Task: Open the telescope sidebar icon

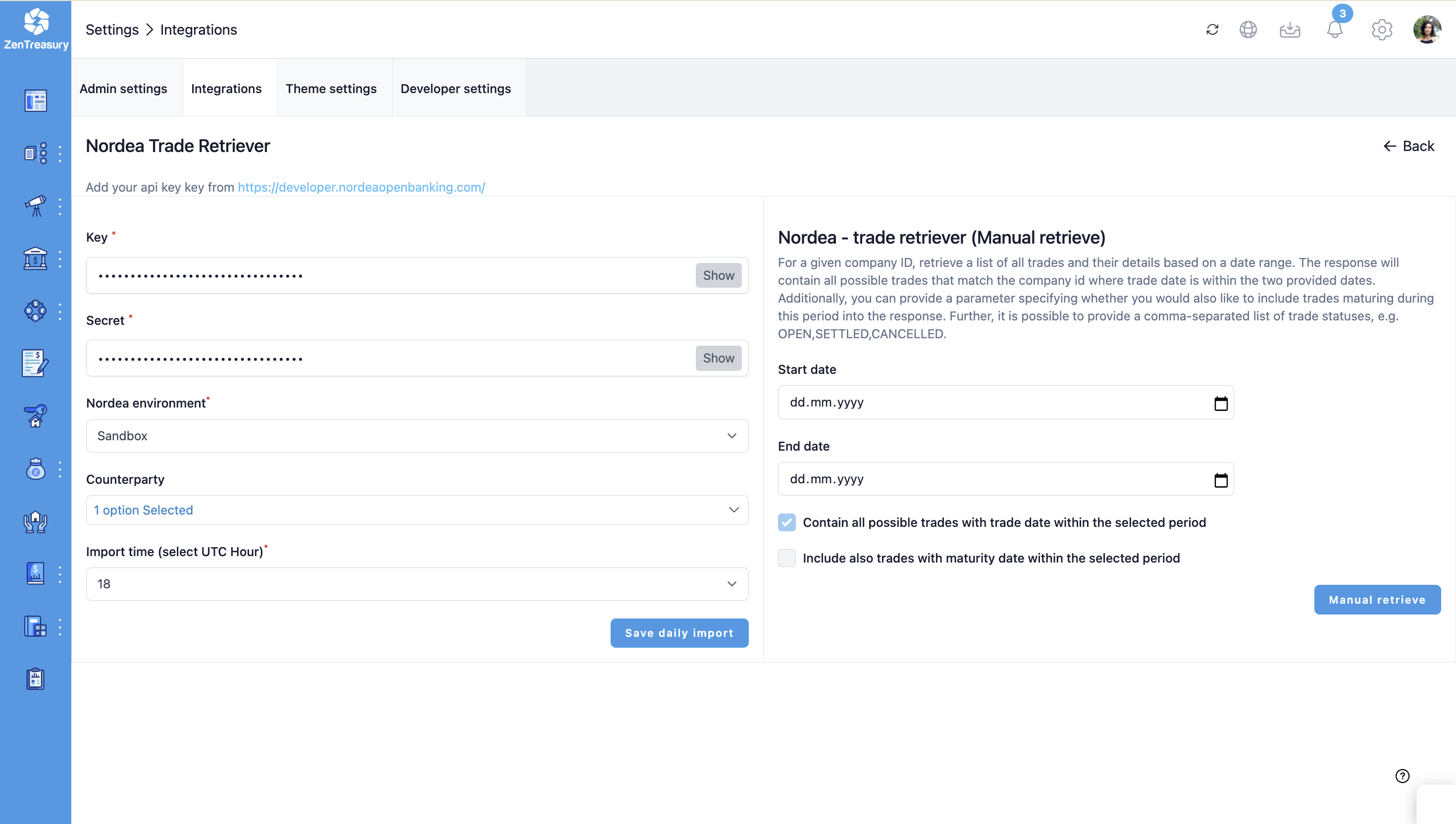Action: pos(35,206)
